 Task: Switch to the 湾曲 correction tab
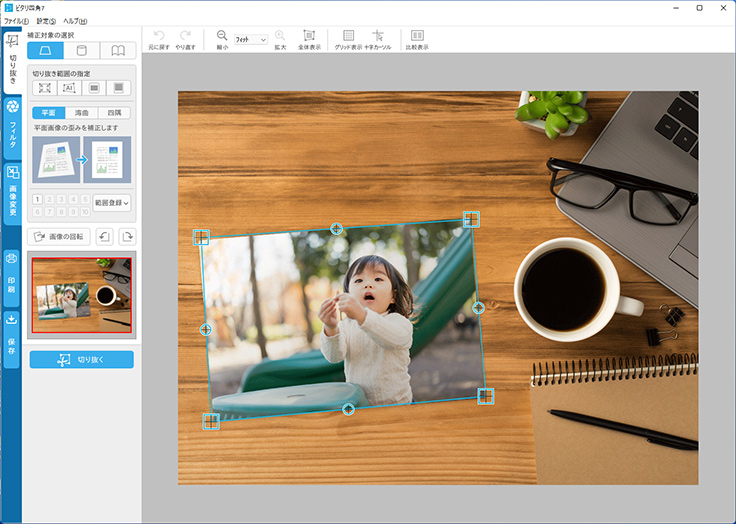[82, 113]
